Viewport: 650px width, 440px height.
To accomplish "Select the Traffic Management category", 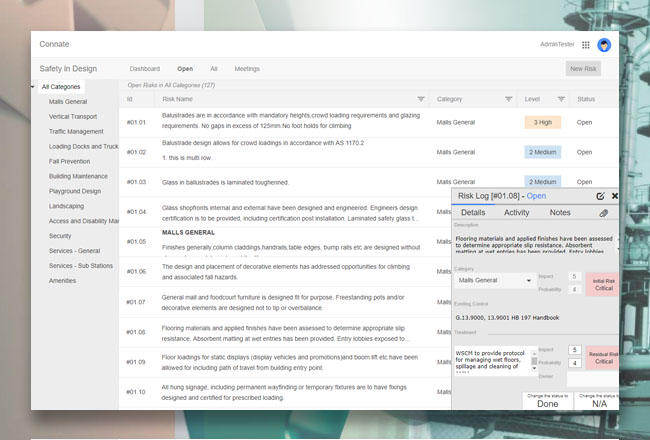I will tap(76, 131).
